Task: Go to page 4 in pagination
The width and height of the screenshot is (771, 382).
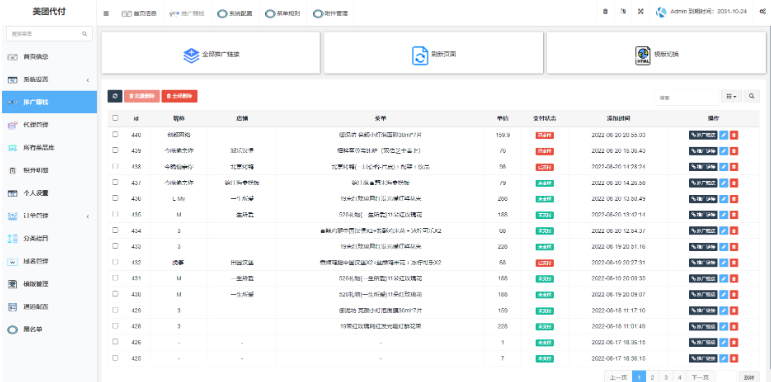Action: pyautogui.click(x=679, y=377)
